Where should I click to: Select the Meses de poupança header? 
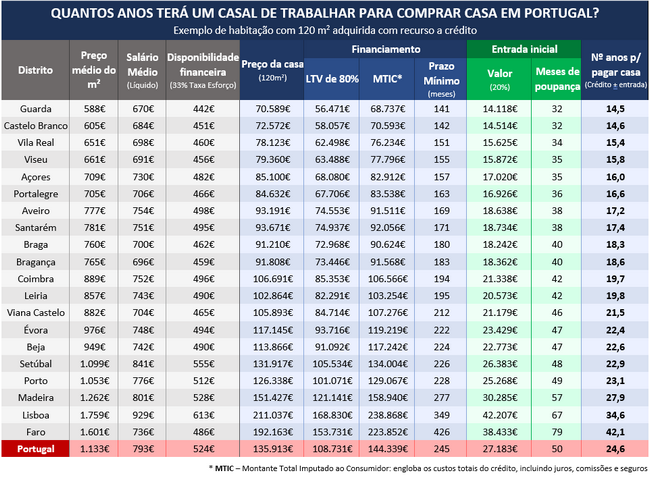coord(557,79)
